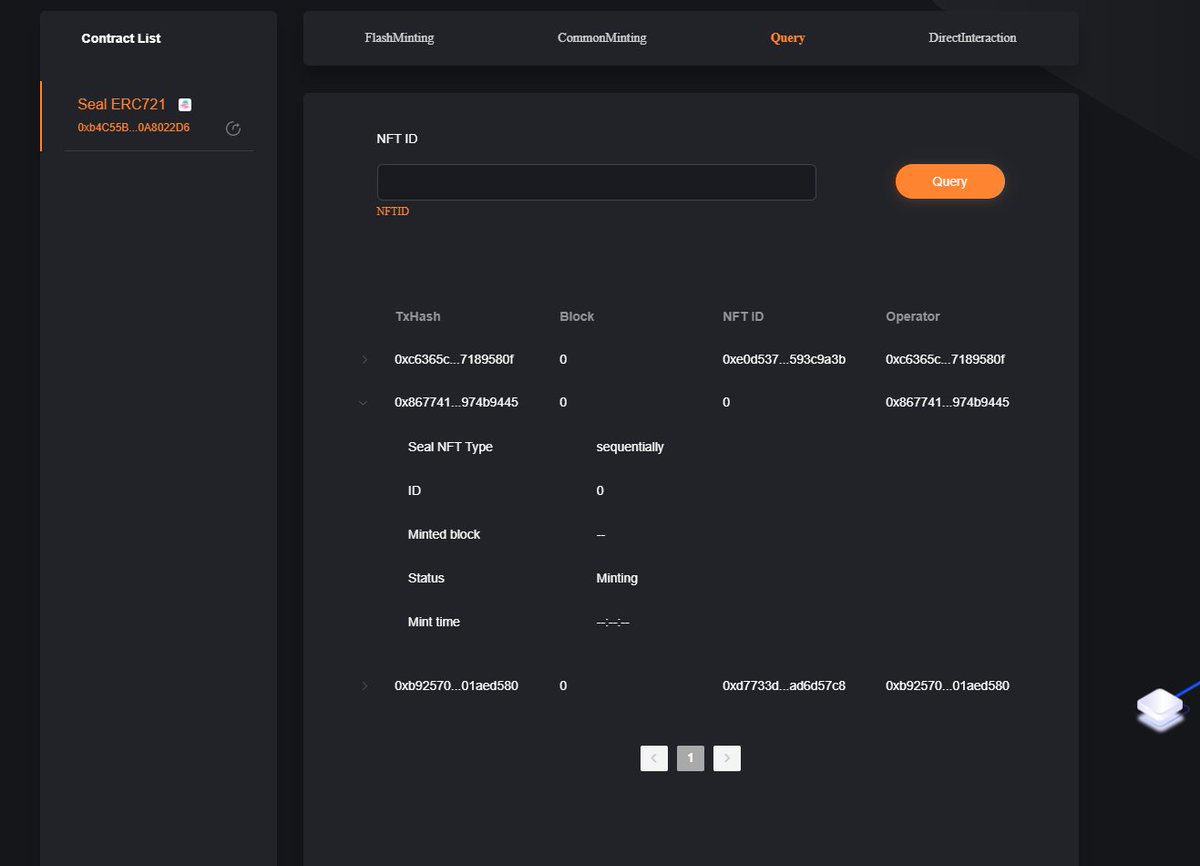Click the Mint time label
Viewport: 1200px width, 866px height.
point(434,622)
